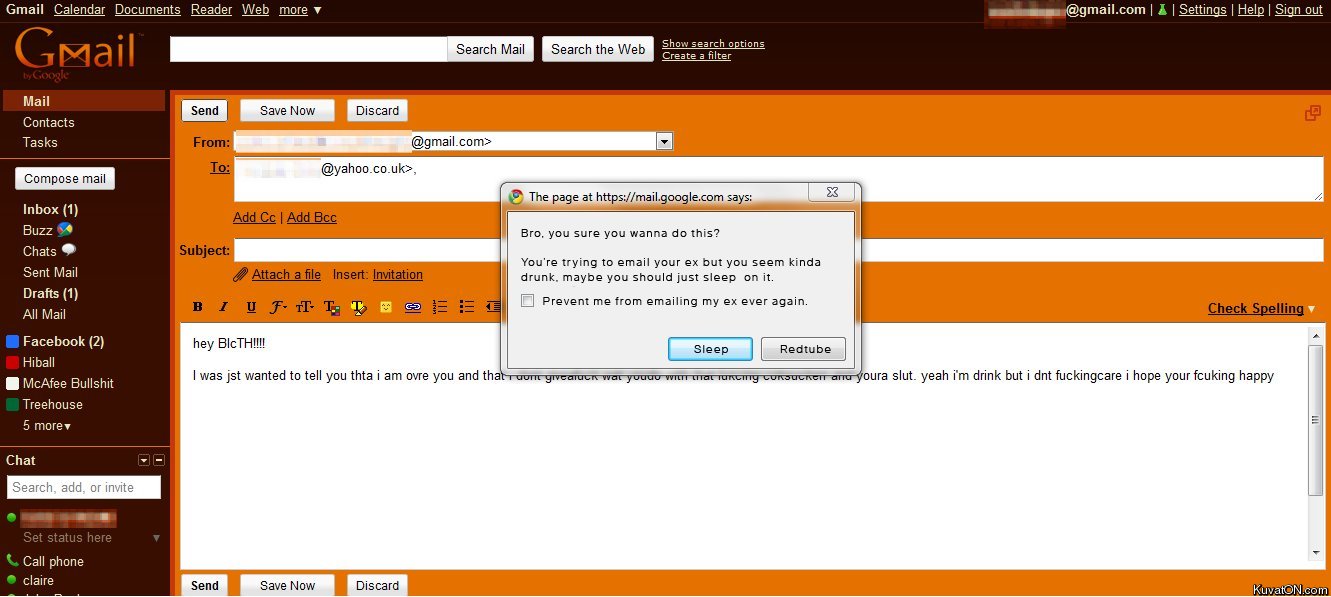This screenshot has height=597, width=1331.
Task: Minimize the Chat panel
Action: point(159,460)
